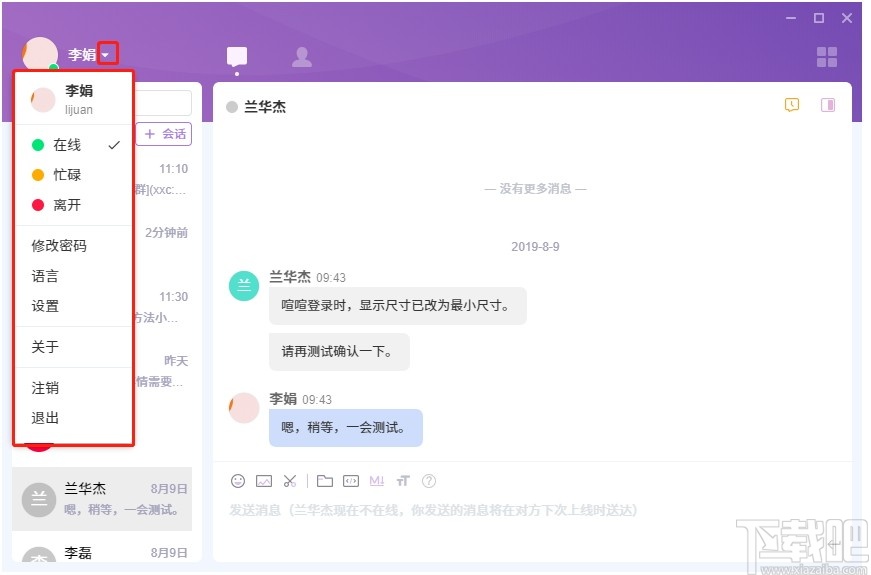
Task: Click message 喧喧登录时，显示尺寸已改为最小尺寸。
Action: pos(397,306)
